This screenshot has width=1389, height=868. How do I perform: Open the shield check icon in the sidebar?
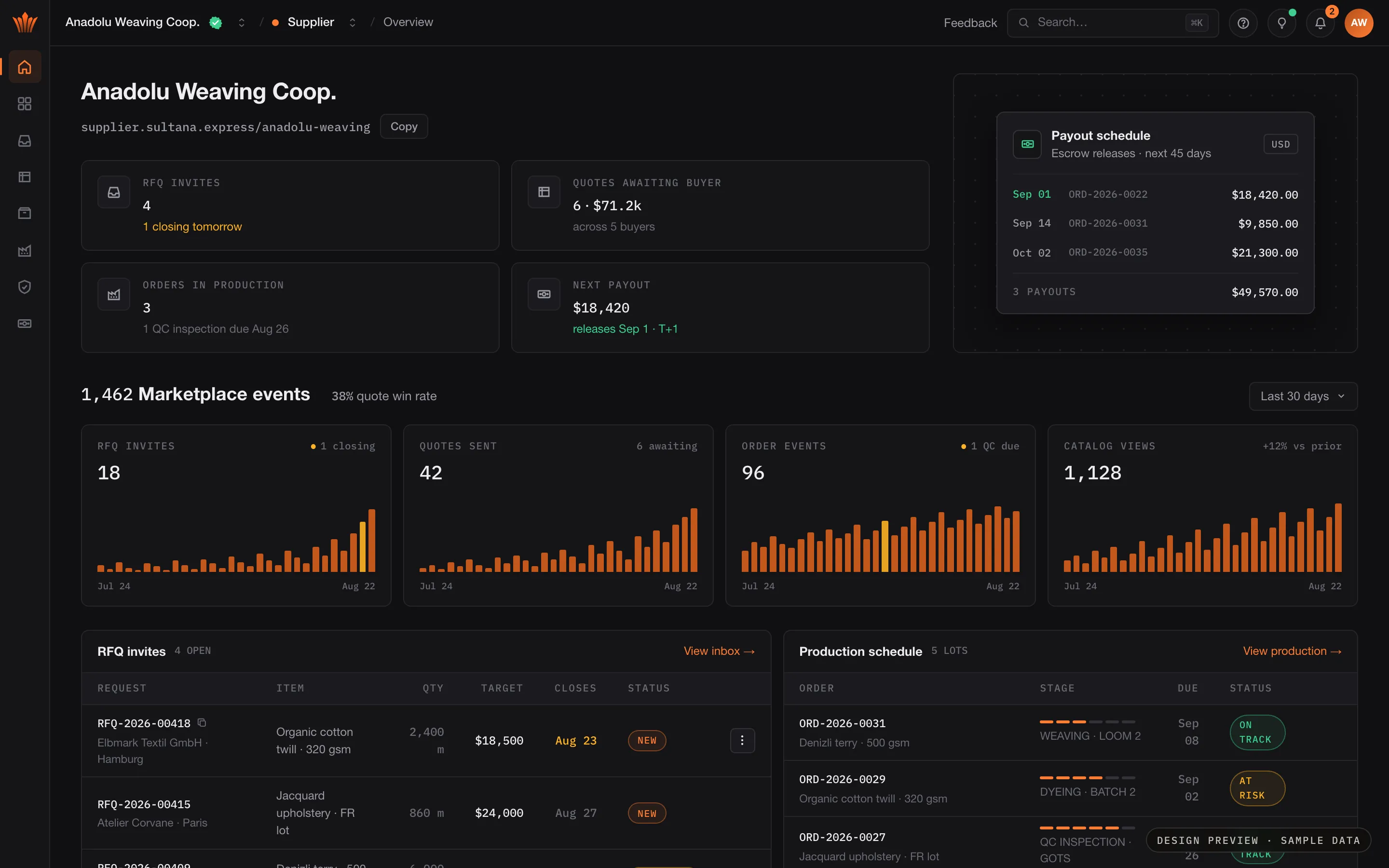coord(25,287)
